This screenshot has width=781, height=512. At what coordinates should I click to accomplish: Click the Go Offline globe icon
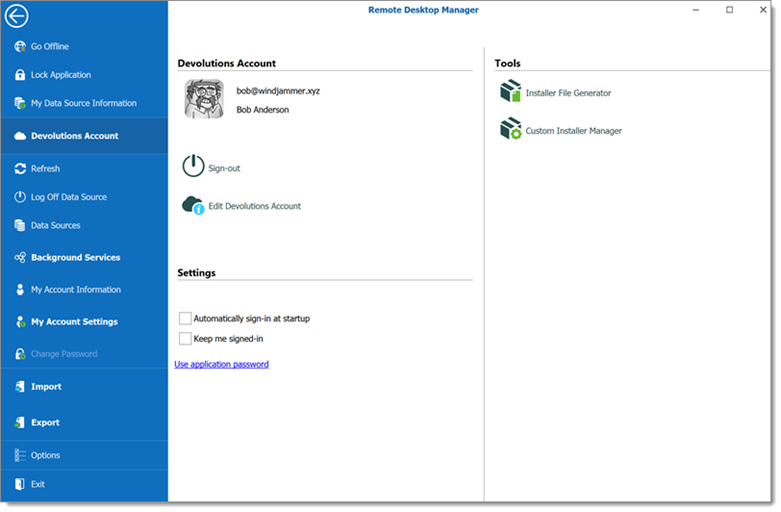[20, 46]
